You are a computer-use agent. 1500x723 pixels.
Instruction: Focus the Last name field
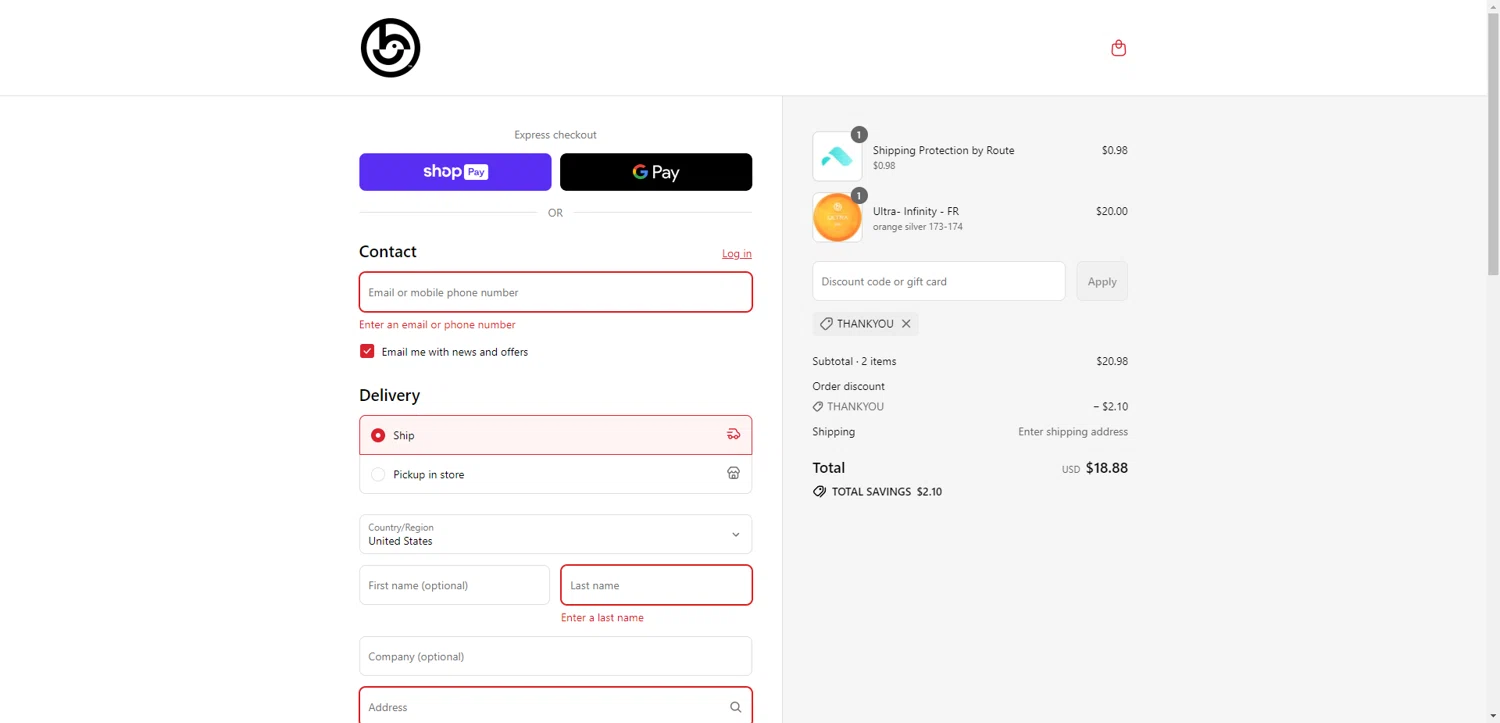pos(656,585)
